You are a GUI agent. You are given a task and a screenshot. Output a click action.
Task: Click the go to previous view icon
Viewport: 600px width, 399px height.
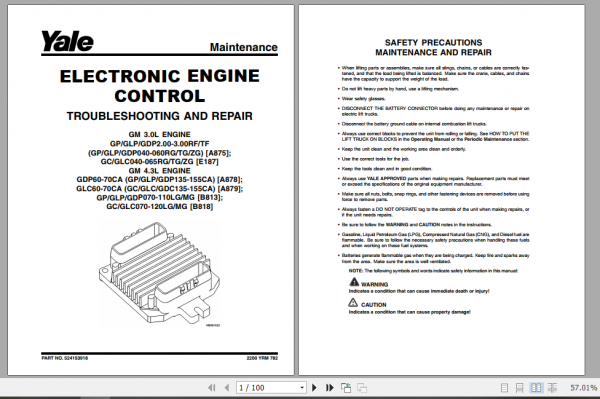[346, 388]
